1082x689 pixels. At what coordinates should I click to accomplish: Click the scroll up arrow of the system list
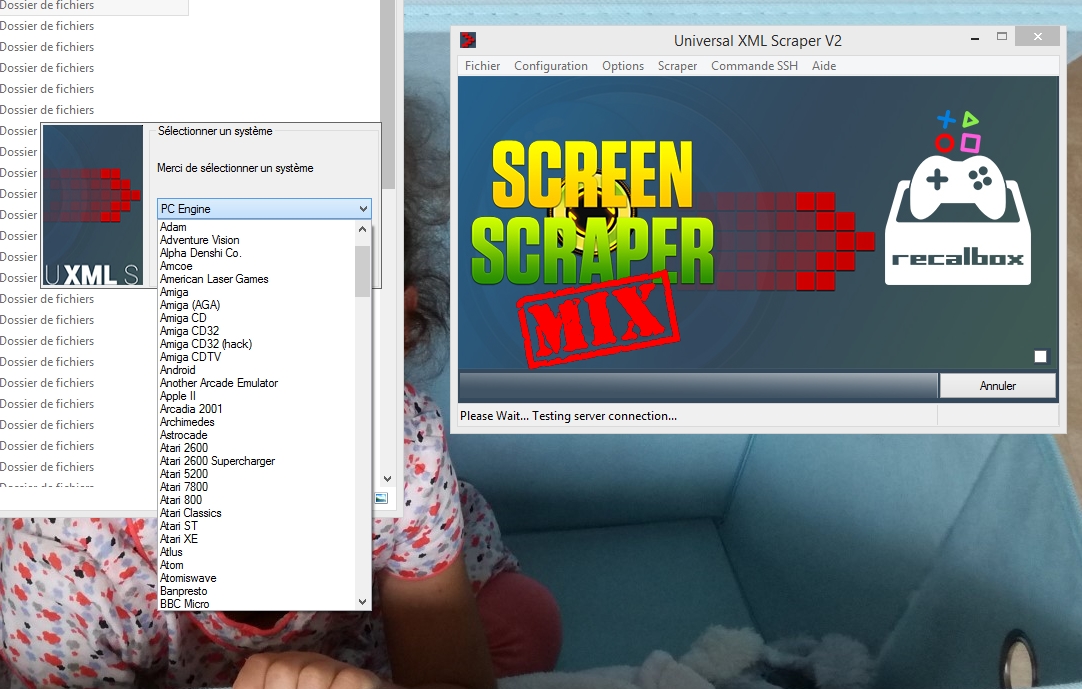362,229
